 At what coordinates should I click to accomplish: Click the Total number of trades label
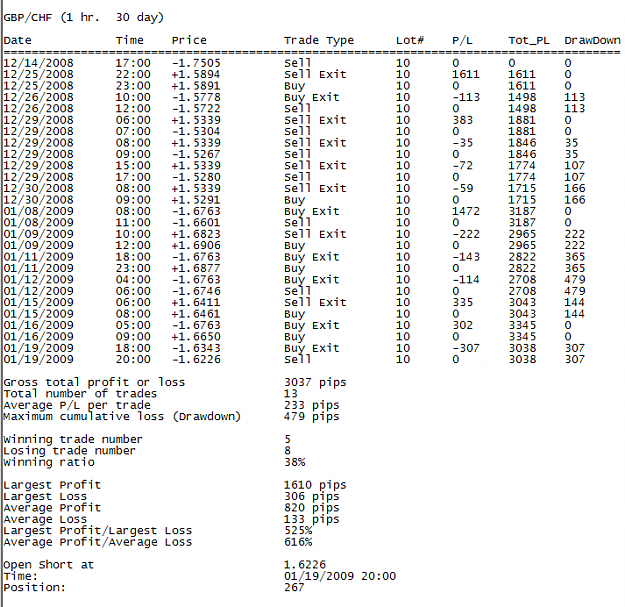(81, 394)
